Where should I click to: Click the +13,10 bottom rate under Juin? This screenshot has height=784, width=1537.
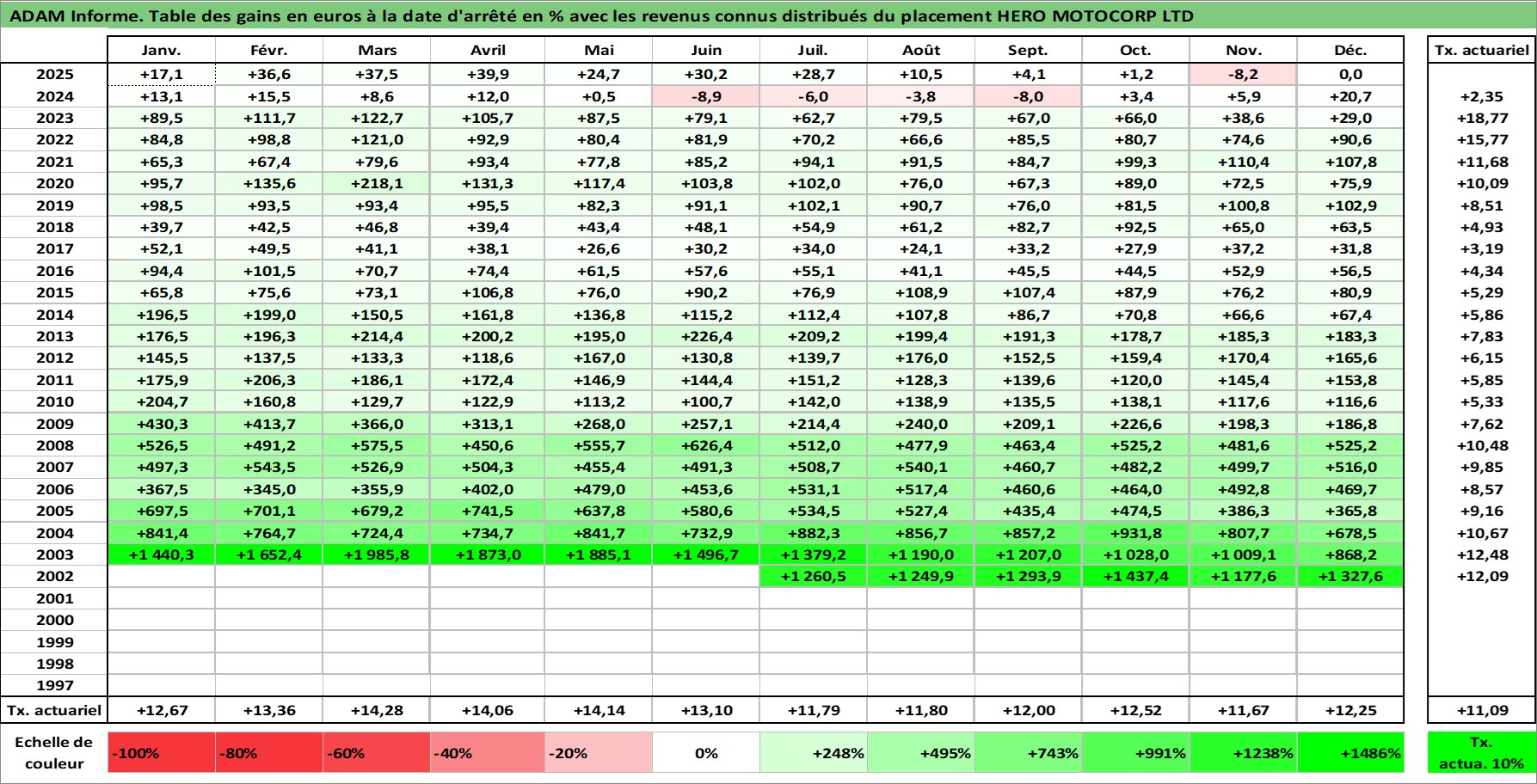click(x=706, y=710)
